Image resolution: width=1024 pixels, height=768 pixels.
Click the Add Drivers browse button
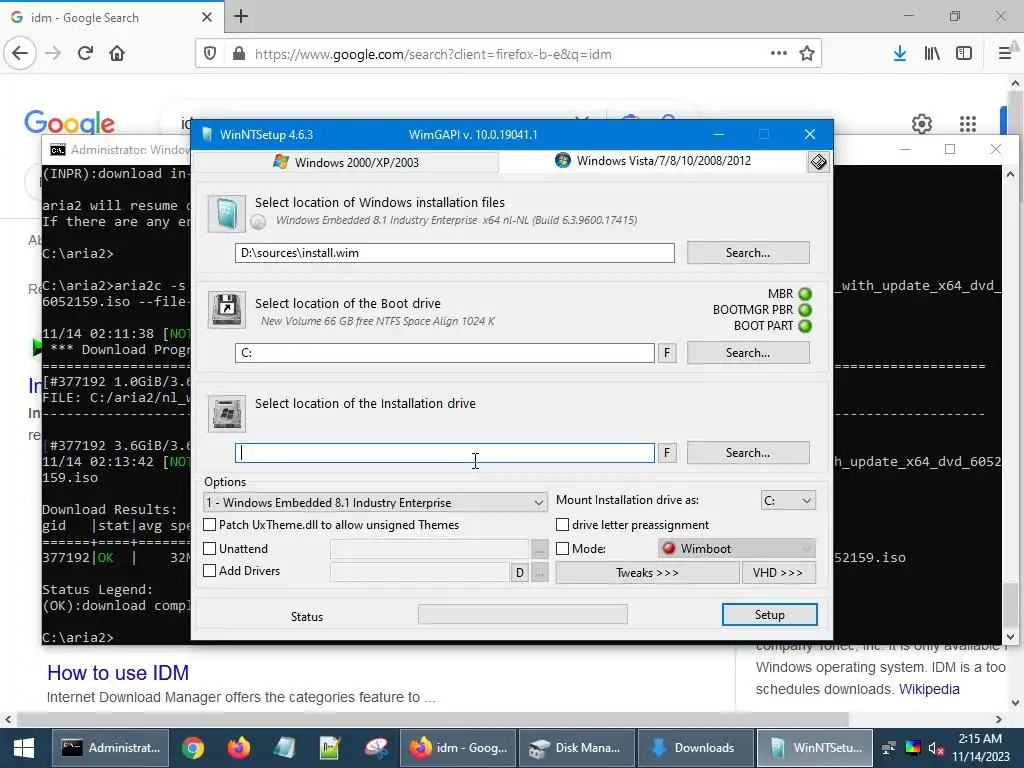tap(539, 573)
